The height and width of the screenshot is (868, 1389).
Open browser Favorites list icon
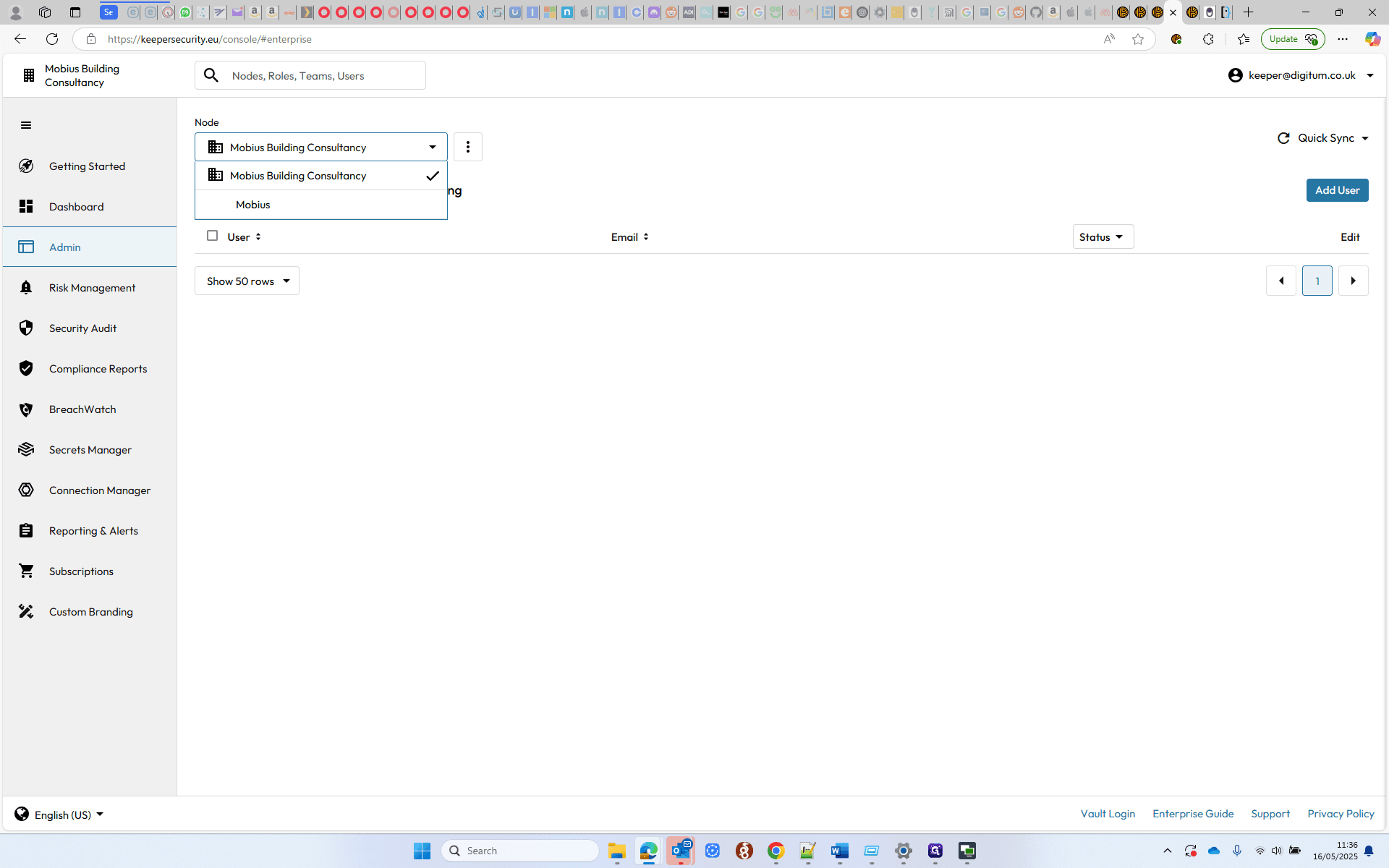[1243, 39]
